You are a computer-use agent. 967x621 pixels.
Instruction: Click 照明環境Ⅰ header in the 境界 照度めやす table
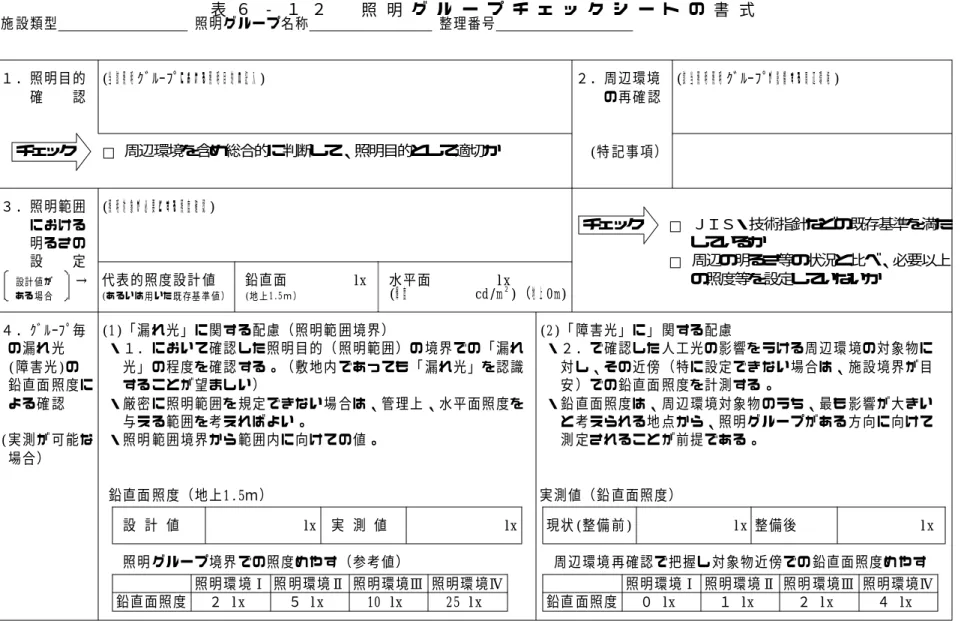click(x=229, y=583)
